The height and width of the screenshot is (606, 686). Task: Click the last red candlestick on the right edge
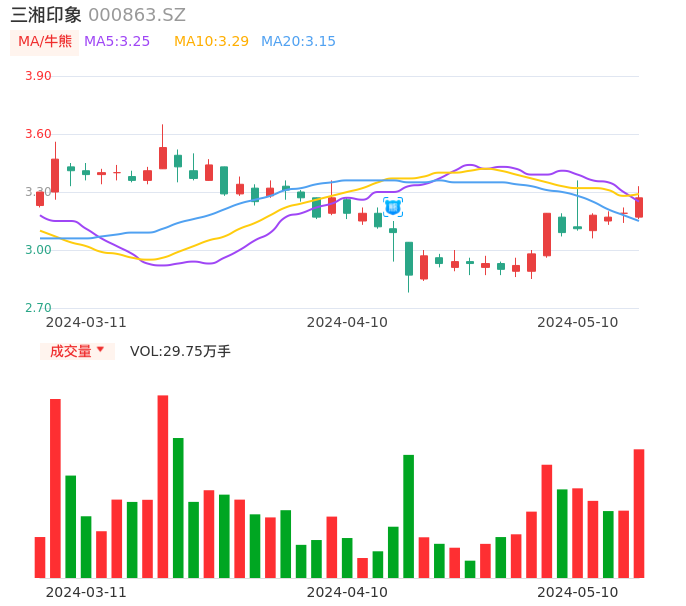[x=639, y=207]
